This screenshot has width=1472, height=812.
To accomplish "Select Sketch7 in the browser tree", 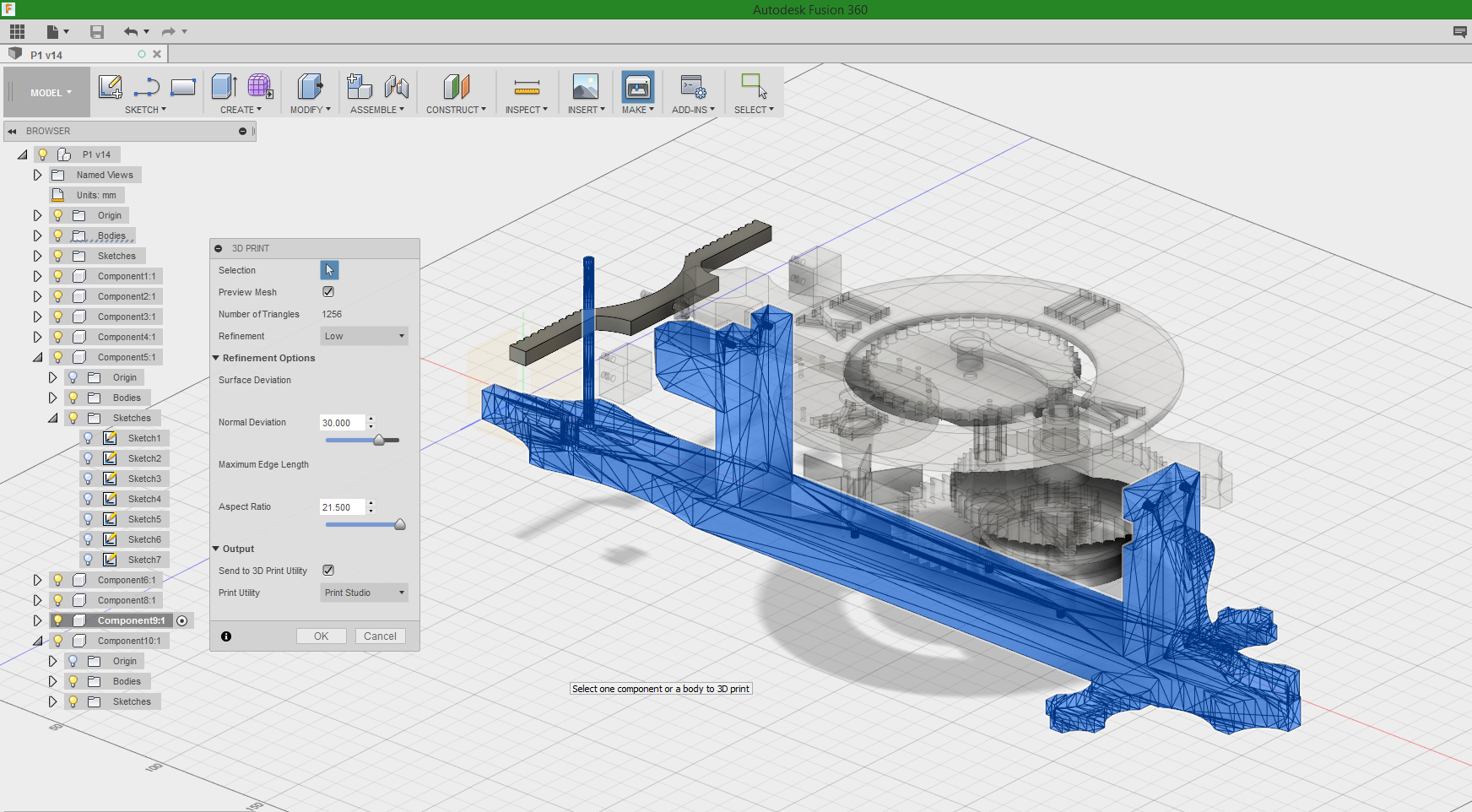I will coord(144,560).
